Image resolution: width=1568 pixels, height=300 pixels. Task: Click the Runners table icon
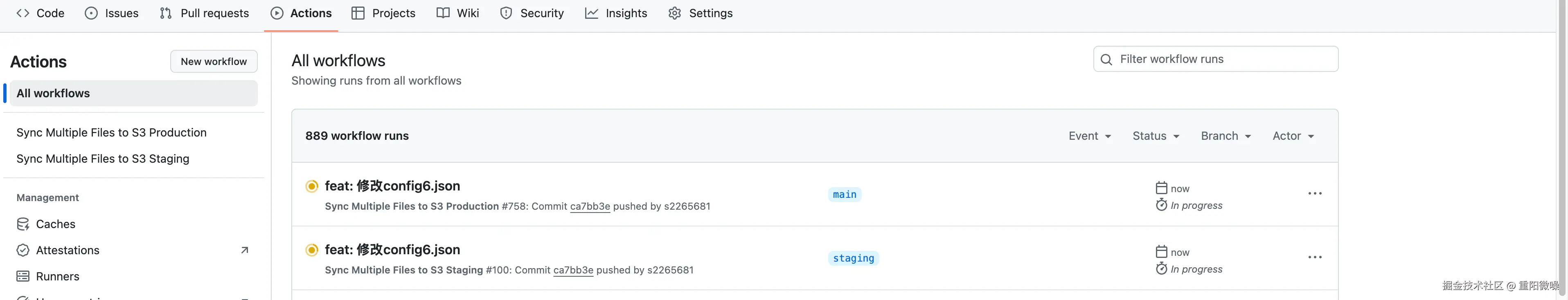pyautogui.click(x=23, y=276)
